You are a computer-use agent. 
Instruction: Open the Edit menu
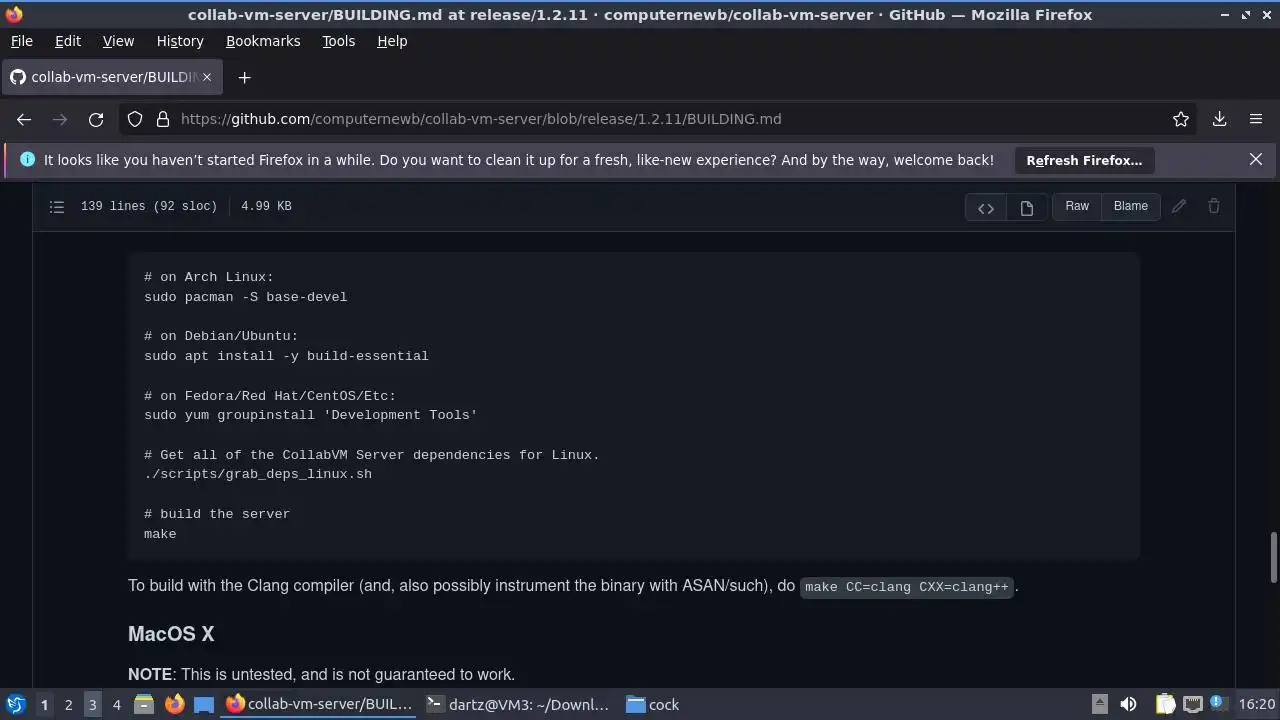[67, 41]
